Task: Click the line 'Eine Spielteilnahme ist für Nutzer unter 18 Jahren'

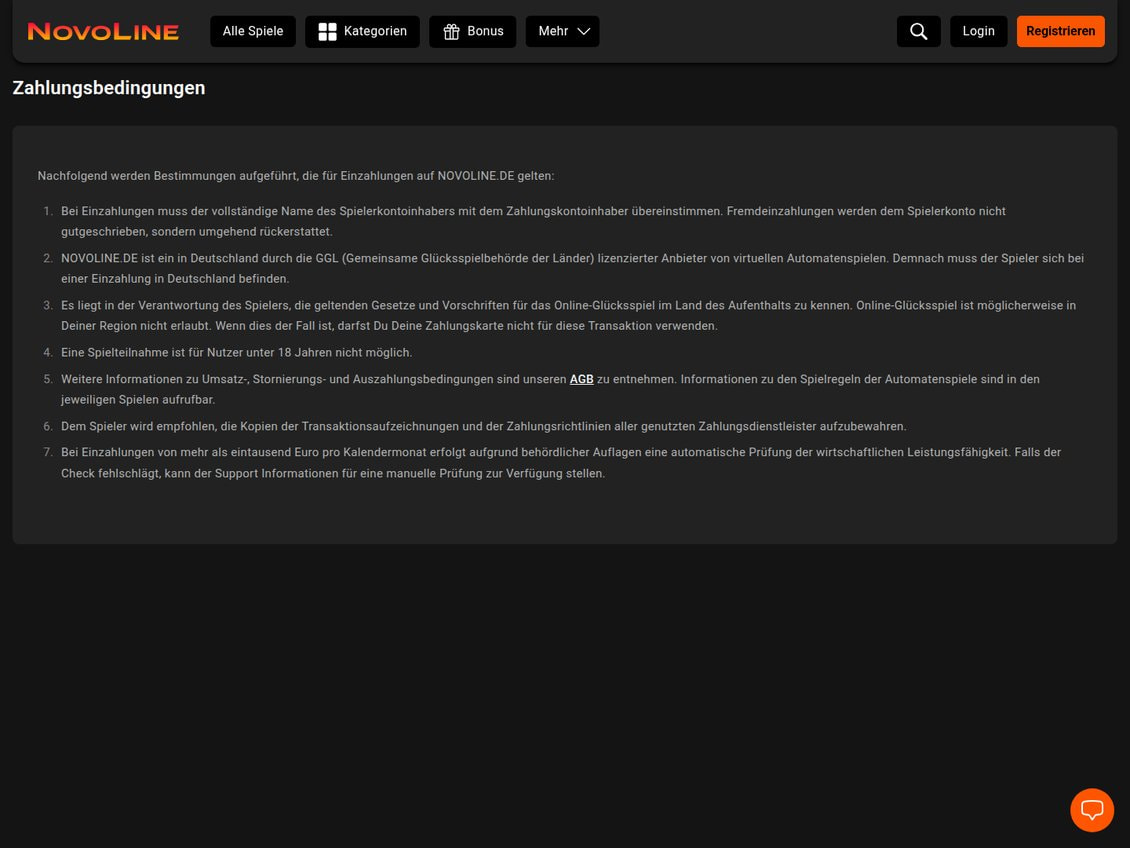Action: (236, 352)
